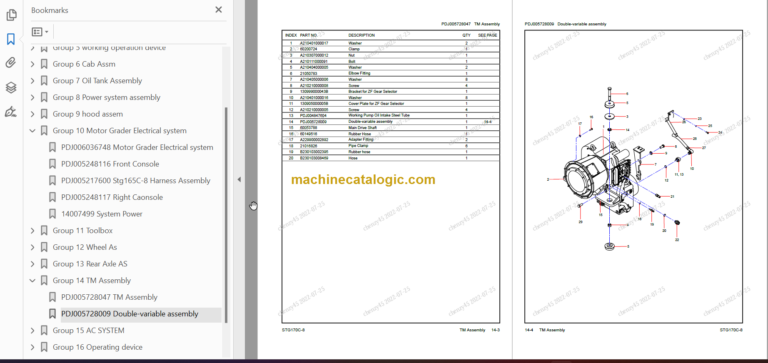Open the Attachments paperclip icon
768x363 pixels.
[x=11, y=63]
